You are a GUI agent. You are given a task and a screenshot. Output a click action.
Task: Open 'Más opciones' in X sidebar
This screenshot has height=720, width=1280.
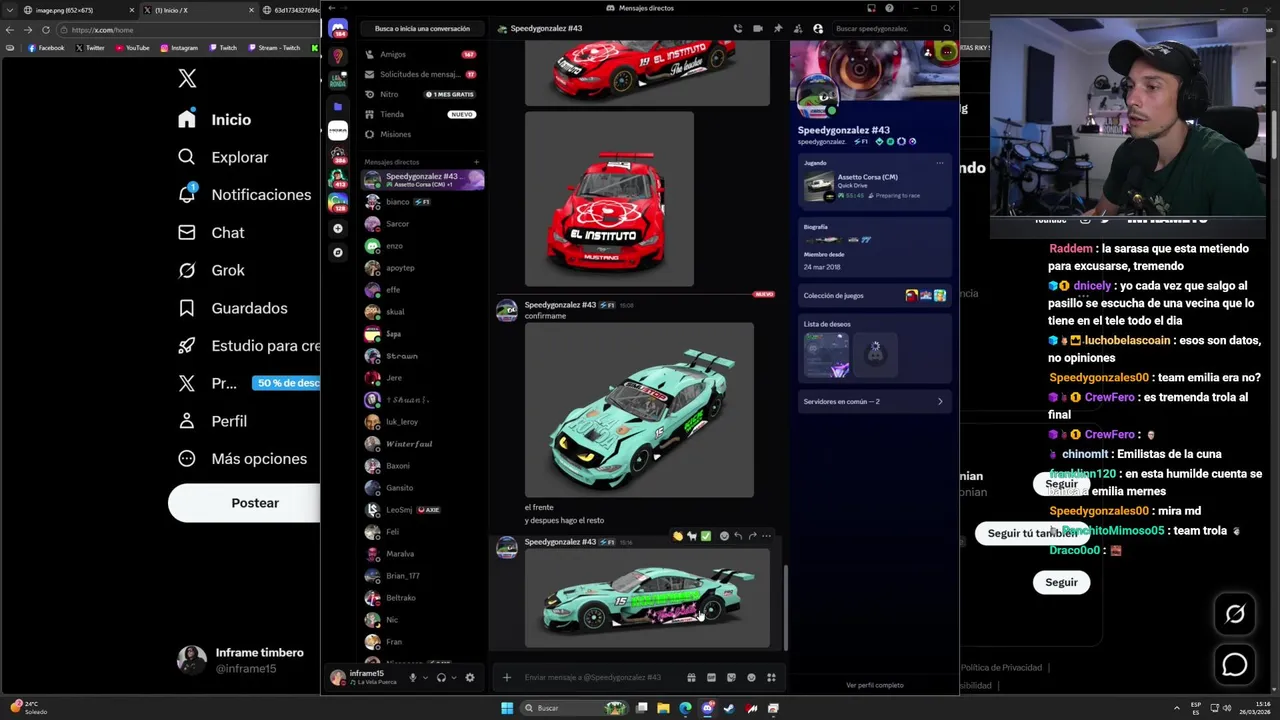pyautogui.click(x=243, y=459)
